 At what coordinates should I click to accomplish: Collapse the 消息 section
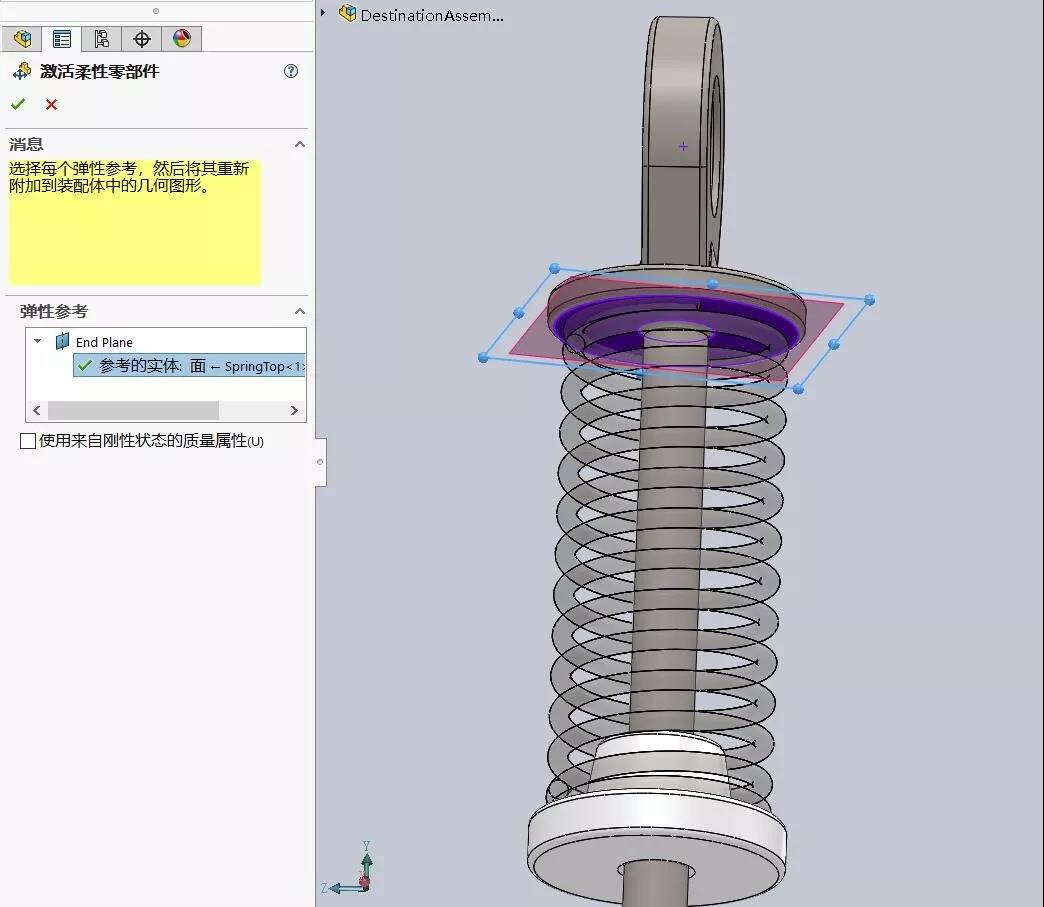(x=299, y=145)
